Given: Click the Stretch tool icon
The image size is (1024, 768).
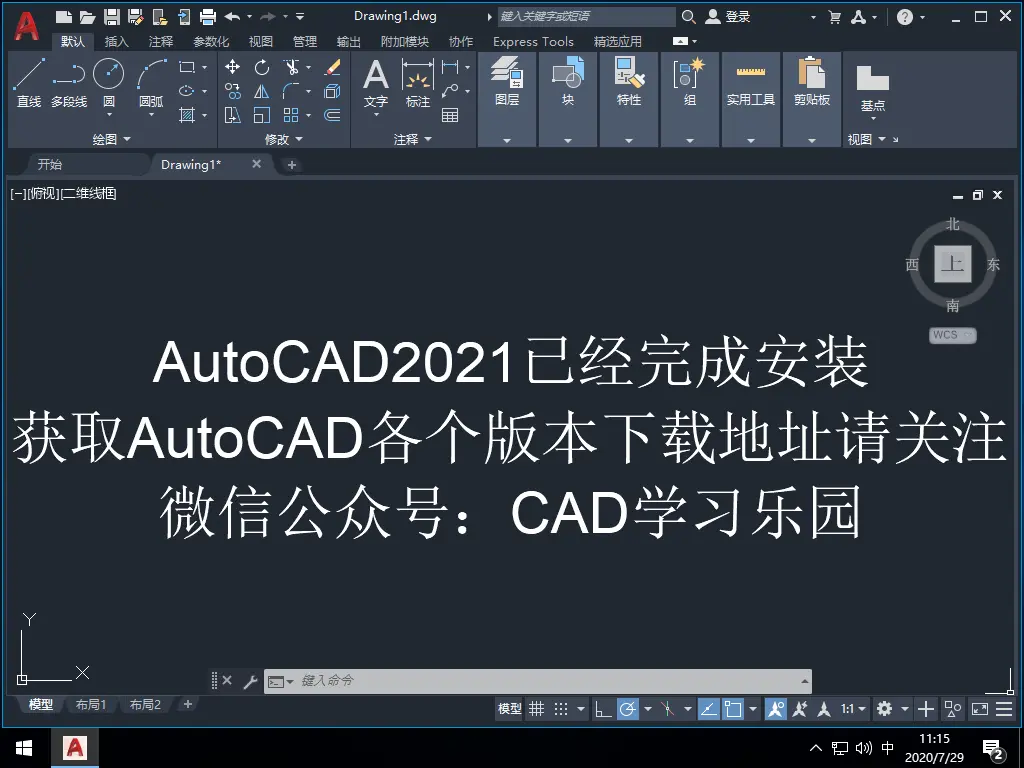Looking at the screenshot, I should [232, 116].
